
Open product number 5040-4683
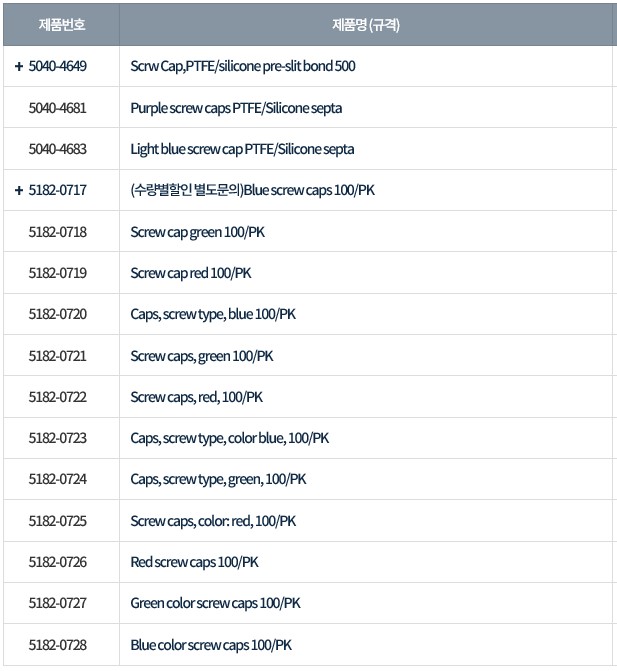point(57,149)
